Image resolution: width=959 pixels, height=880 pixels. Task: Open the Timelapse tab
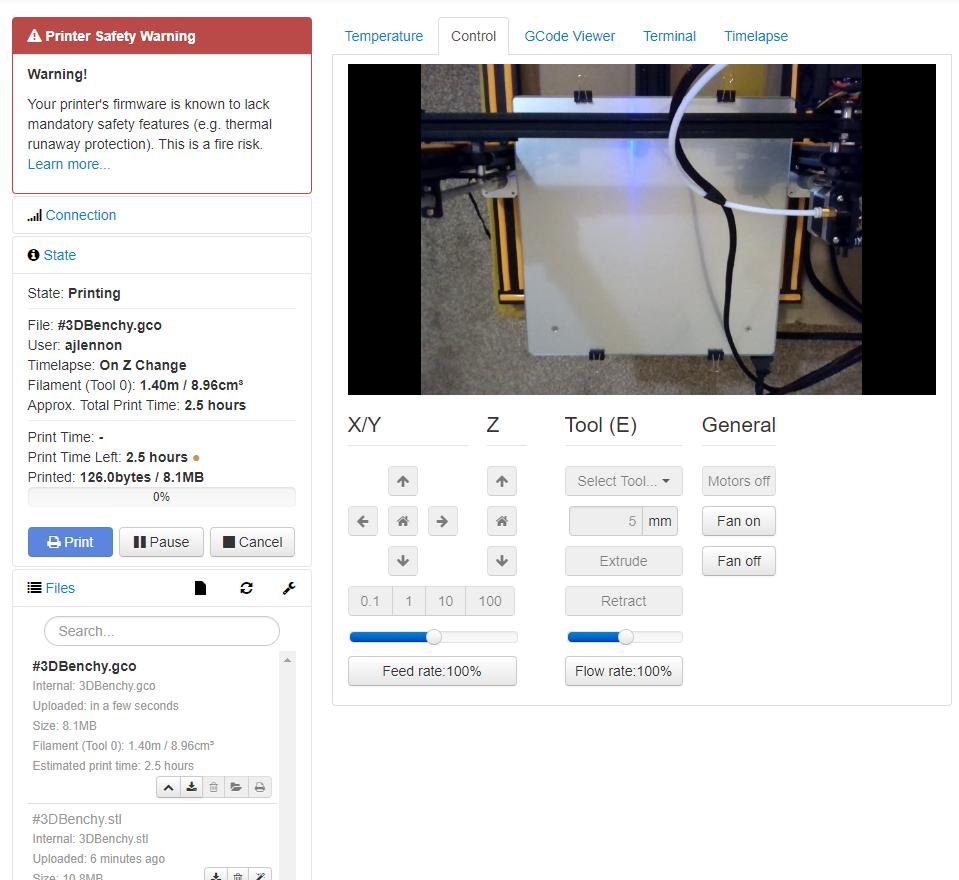[756, 36]
